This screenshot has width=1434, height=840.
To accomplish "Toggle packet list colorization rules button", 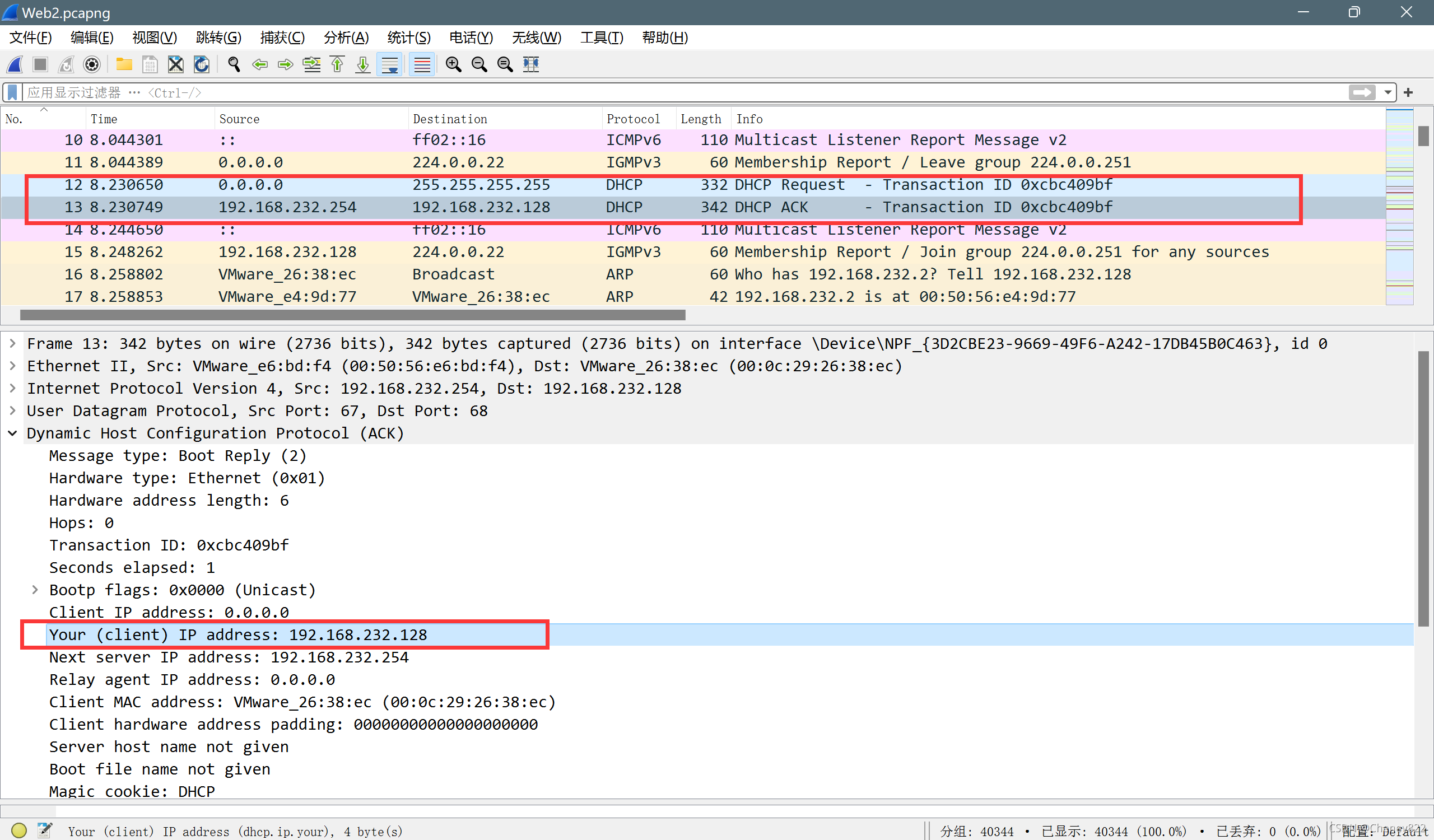I will (422, 64).
